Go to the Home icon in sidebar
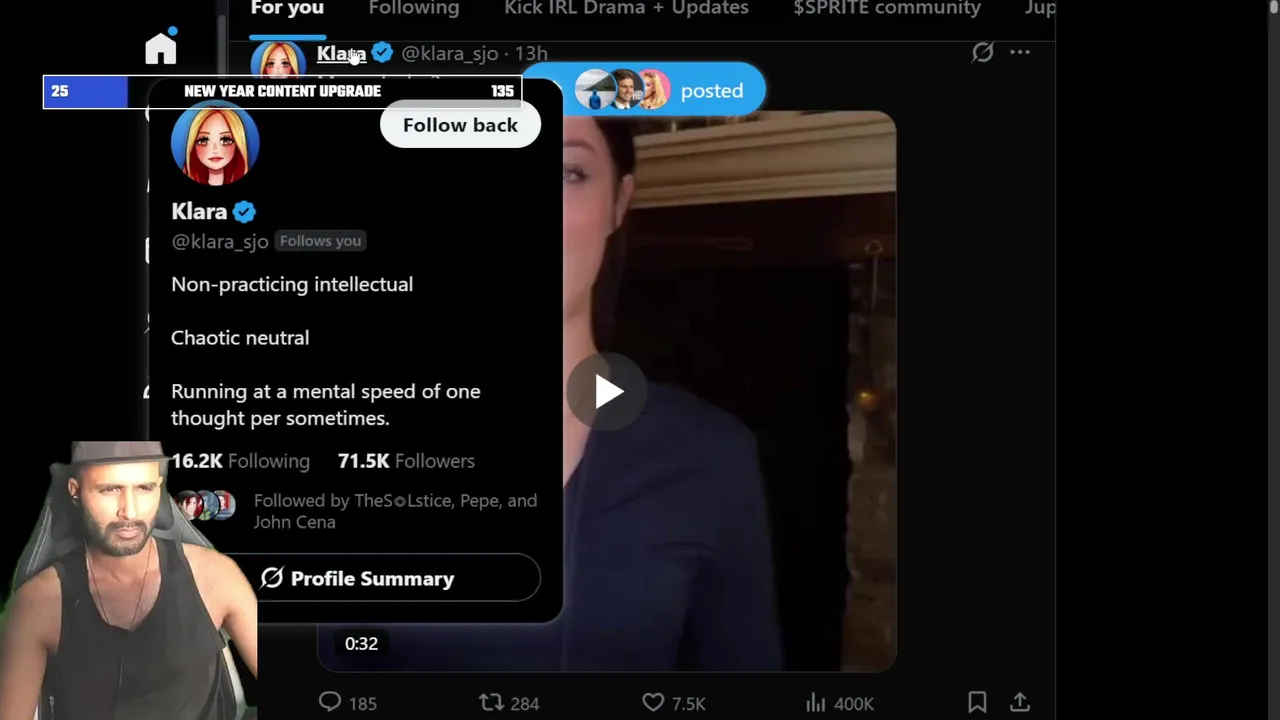Viewport: 1280px width, 720px height. [x=161, y=47]
